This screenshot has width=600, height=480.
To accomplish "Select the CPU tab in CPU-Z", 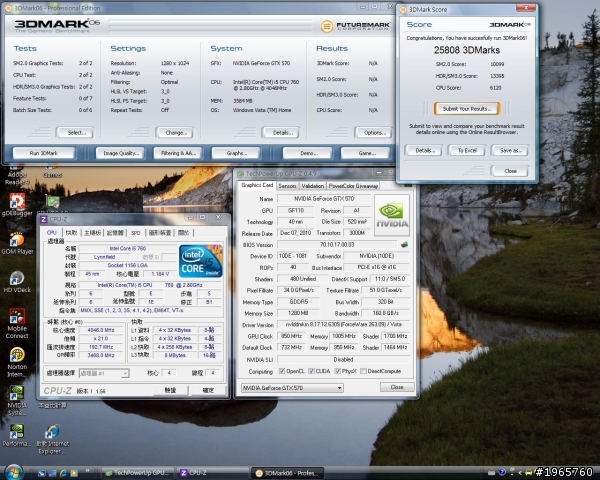I will point(51,232).
